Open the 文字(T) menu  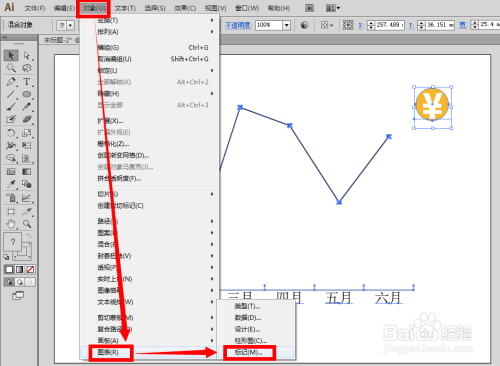(x=125, y=8)
